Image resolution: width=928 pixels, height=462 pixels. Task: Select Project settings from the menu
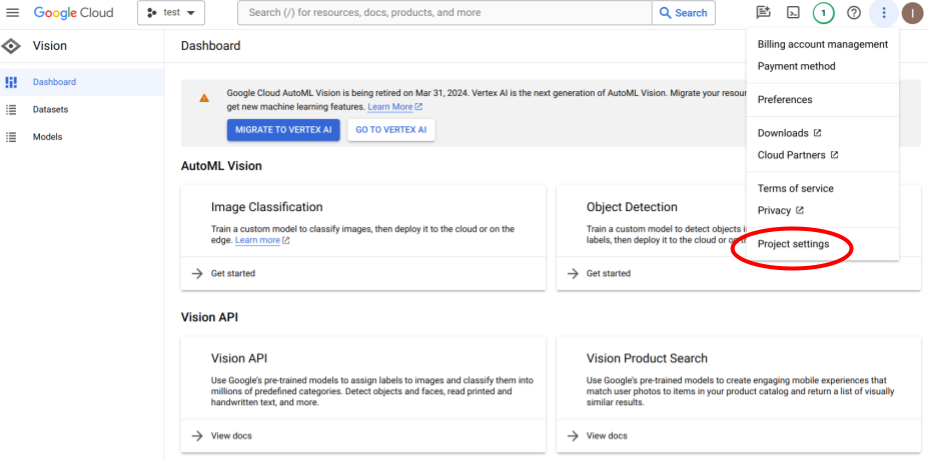click(x=793, y=244)
